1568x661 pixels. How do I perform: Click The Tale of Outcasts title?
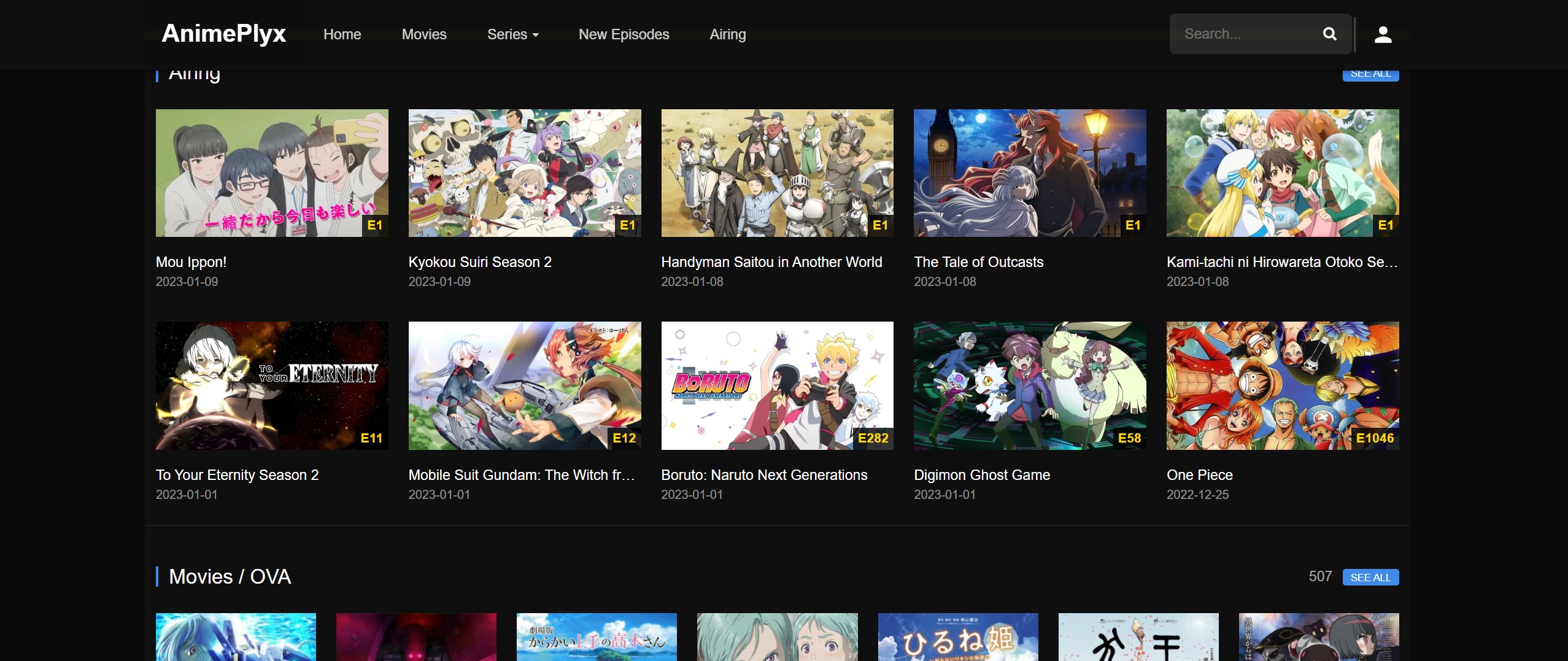click(x=978, y=262)
